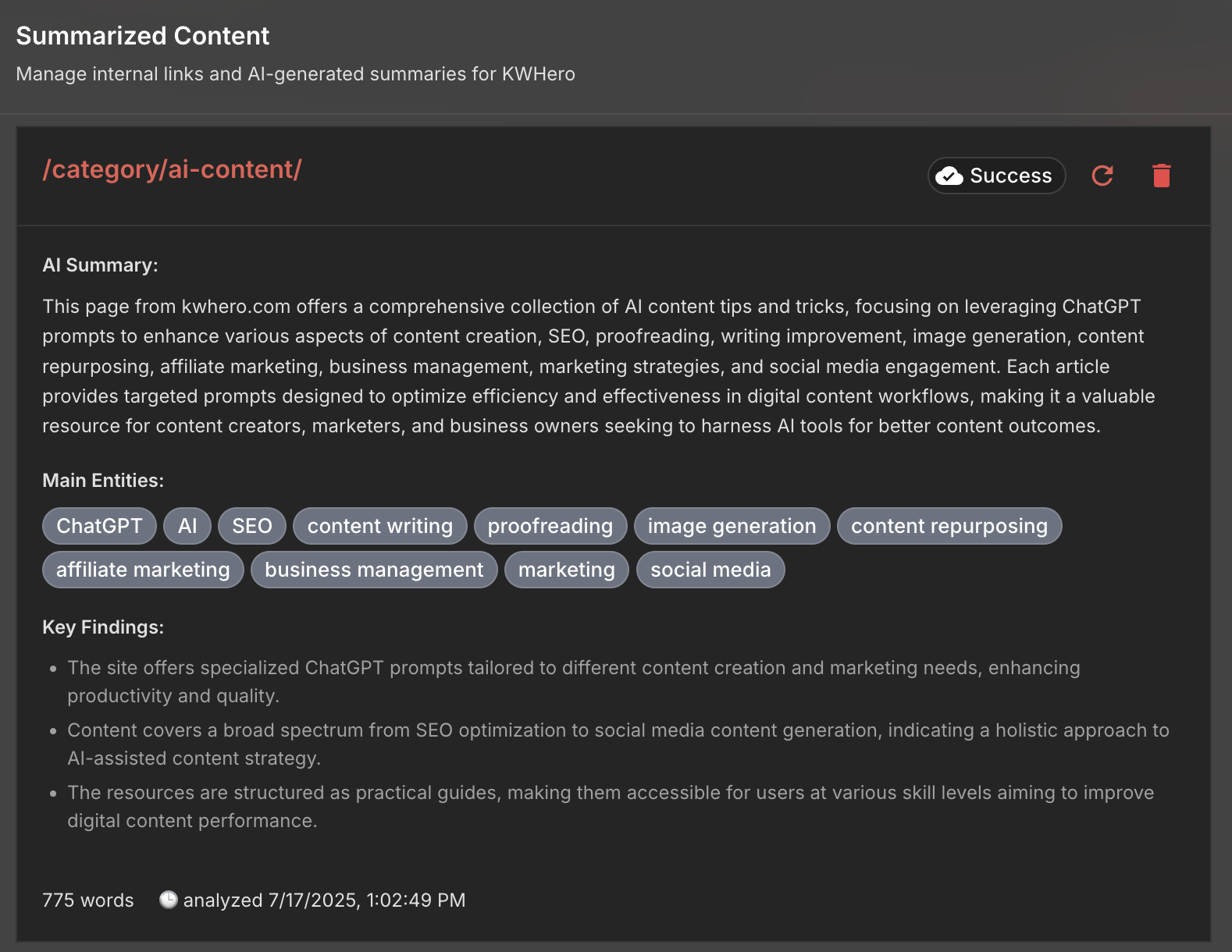
Task: Expand the AI Summary section
Action: (100, 265)
